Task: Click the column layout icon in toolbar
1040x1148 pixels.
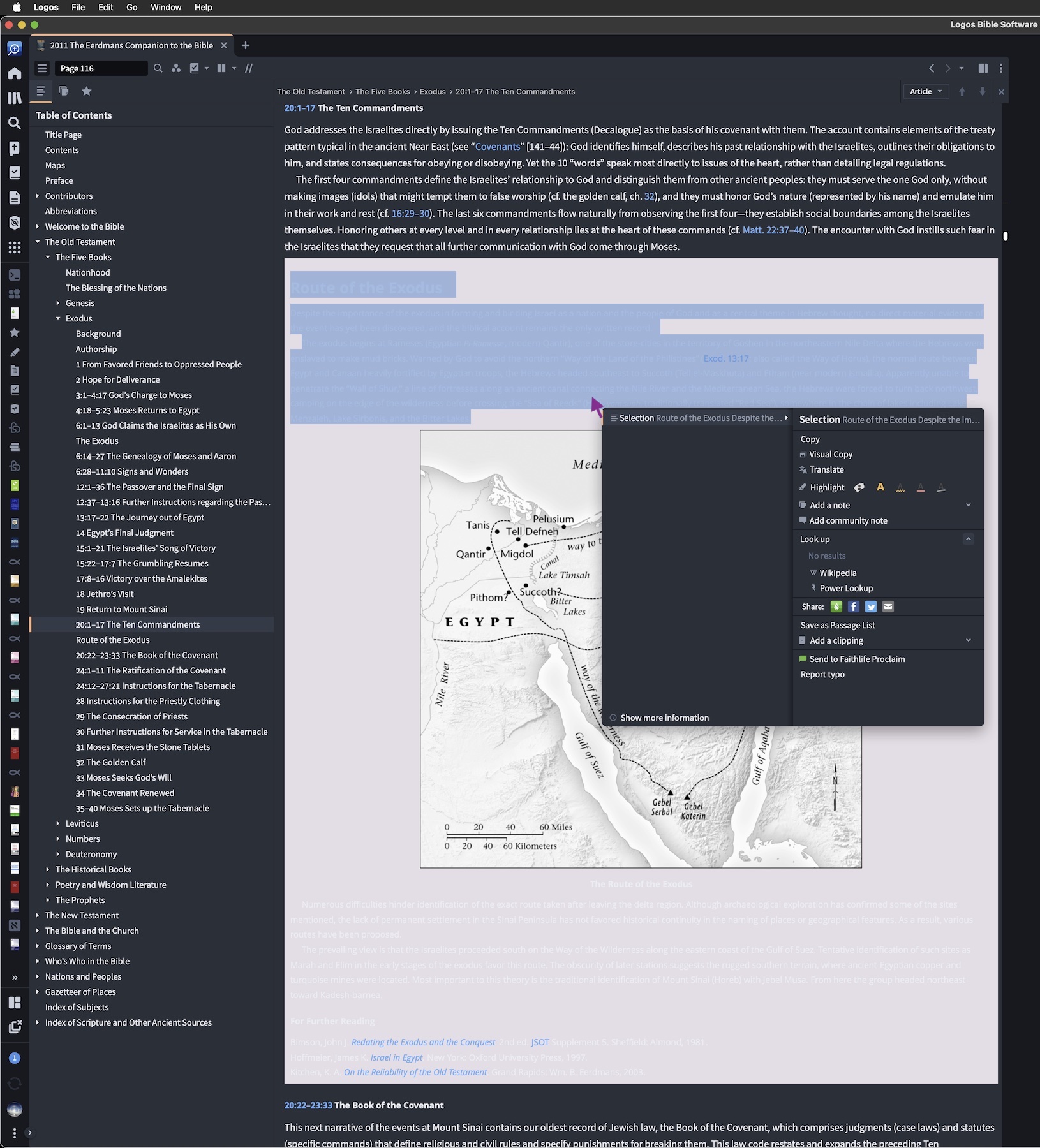Action: point(221,68)
